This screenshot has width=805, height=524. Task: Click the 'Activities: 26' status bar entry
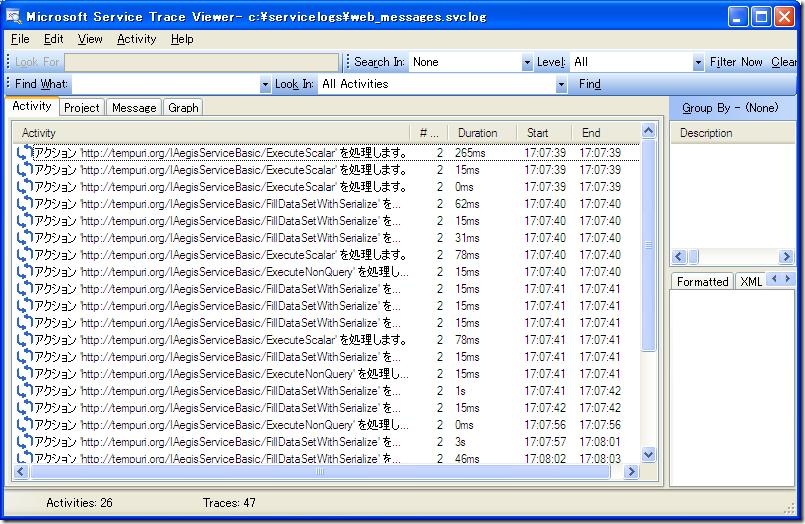point(79,502)
